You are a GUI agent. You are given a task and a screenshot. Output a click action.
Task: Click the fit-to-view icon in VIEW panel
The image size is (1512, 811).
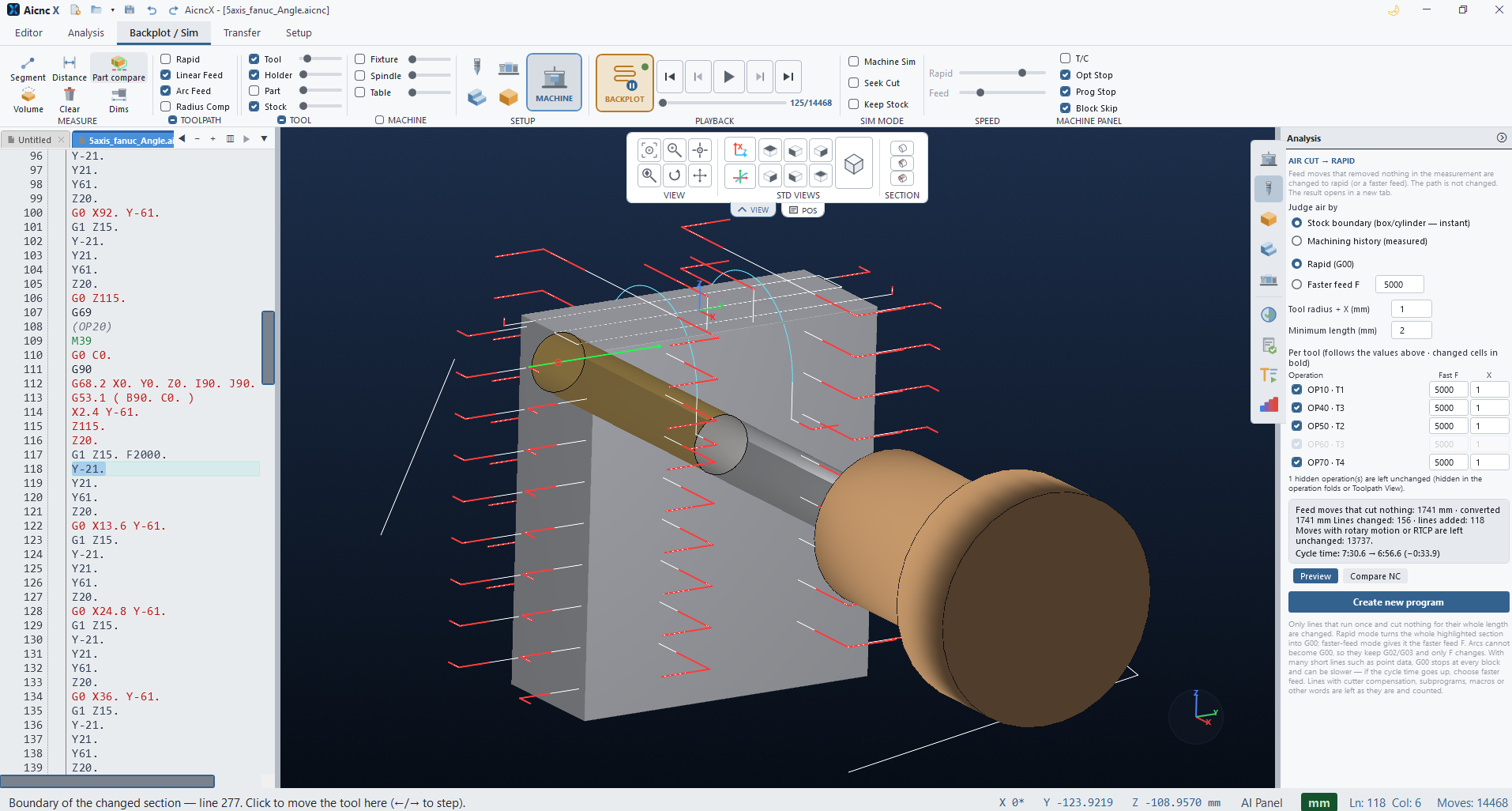click(649, 150)
